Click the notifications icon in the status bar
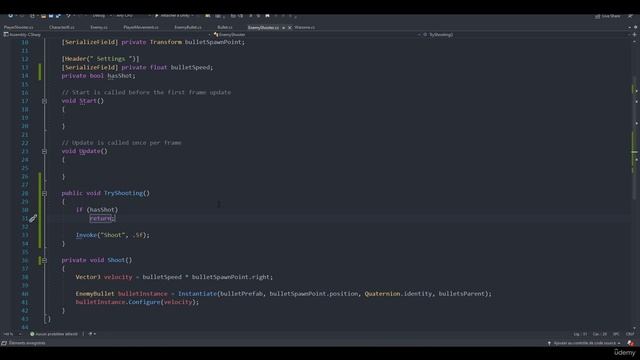Screen dimensions: 640x360 [631, 343]
